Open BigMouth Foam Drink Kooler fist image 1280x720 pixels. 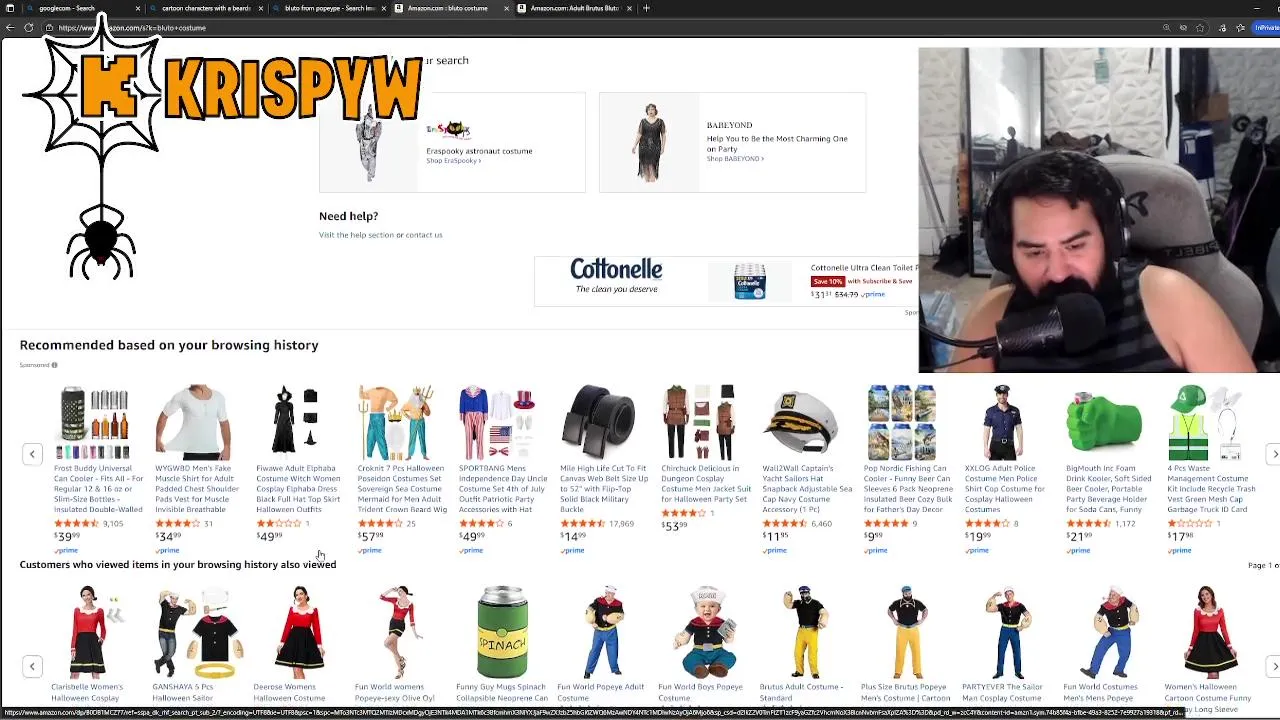[1104, 422]
